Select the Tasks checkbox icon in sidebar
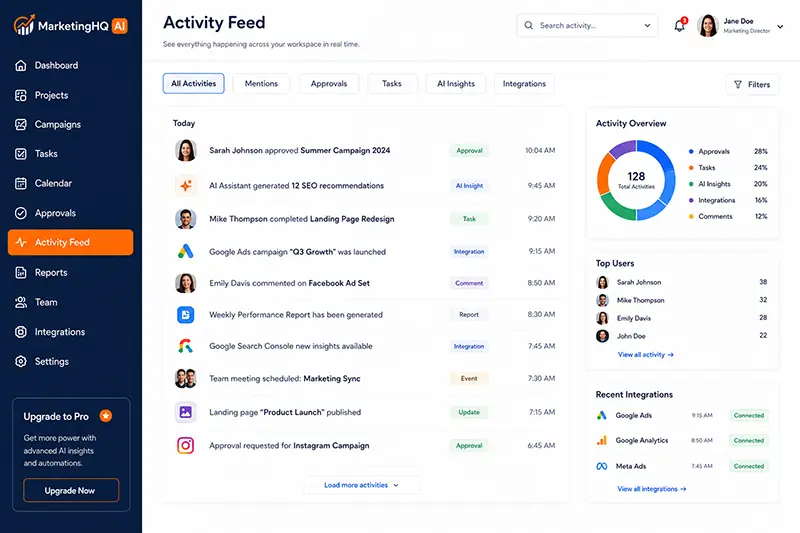This screenshot has width=800, height=533. coord(20,154)
